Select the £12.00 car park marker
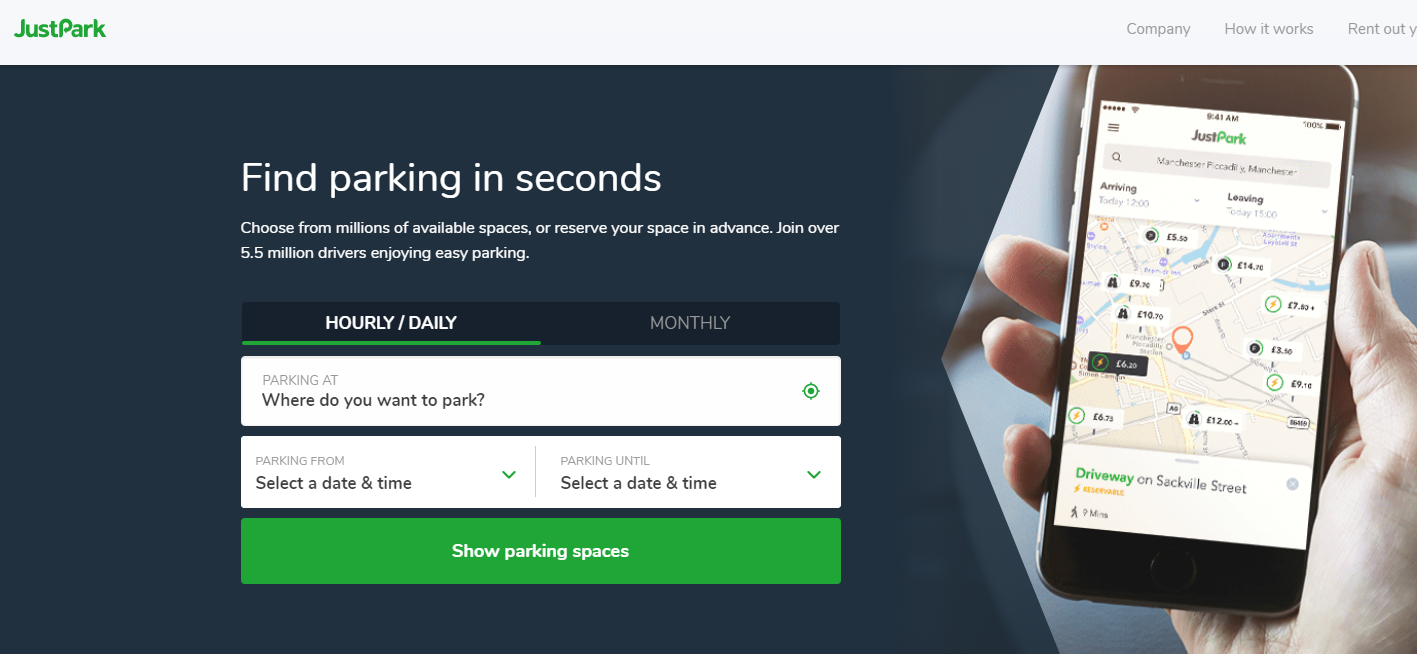This screenshot has width=1417, height=654. [x=1215, y=420]
